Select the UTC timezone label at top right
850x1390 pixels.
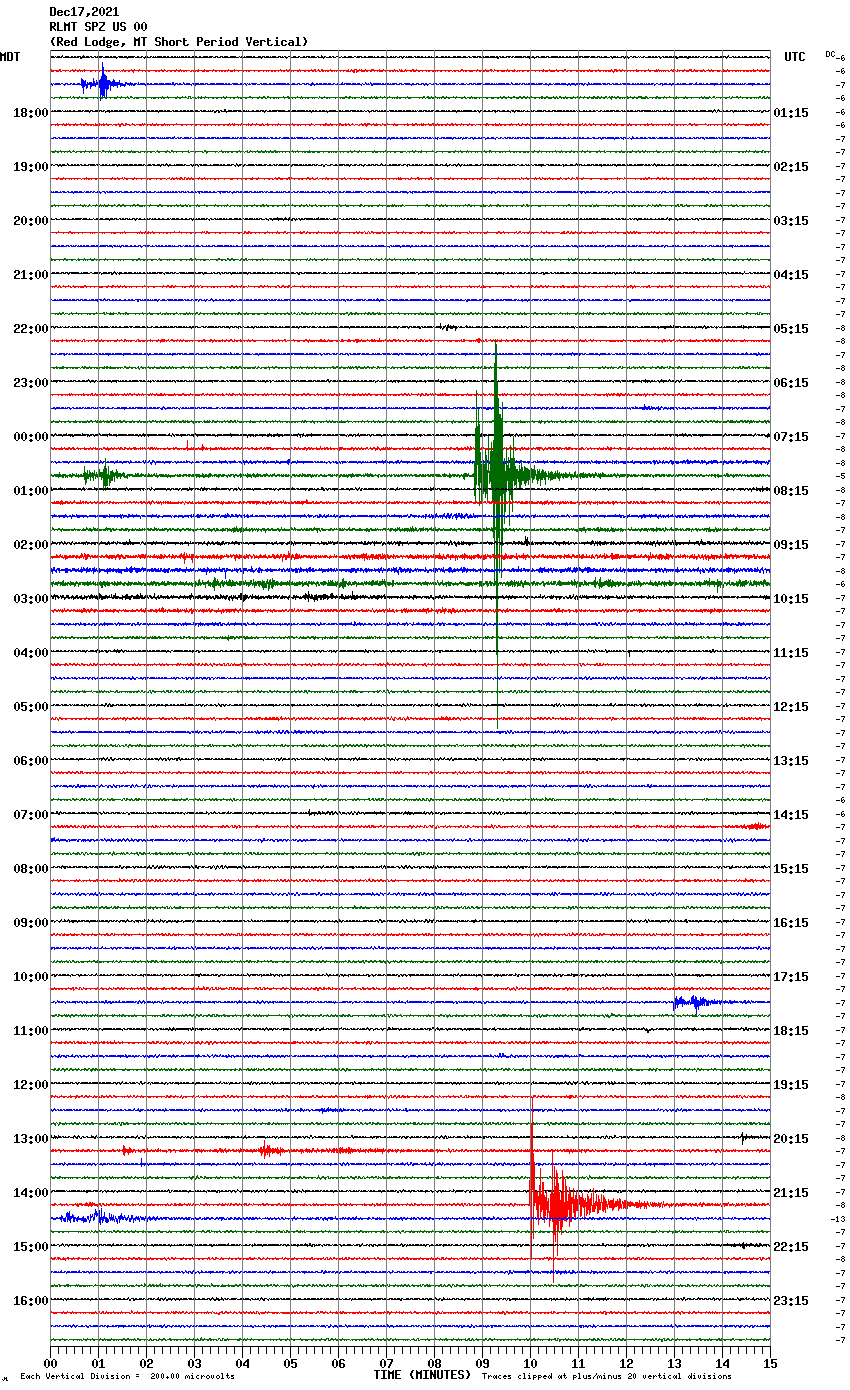(x=794, y=57)
